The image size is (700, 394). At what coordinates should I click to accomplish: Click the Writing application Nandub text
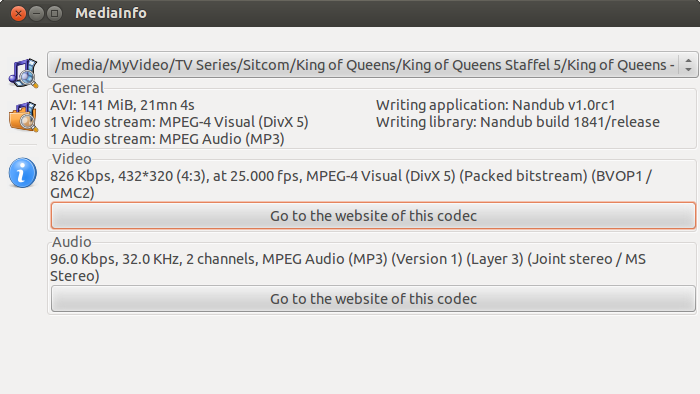coord(496,105)
